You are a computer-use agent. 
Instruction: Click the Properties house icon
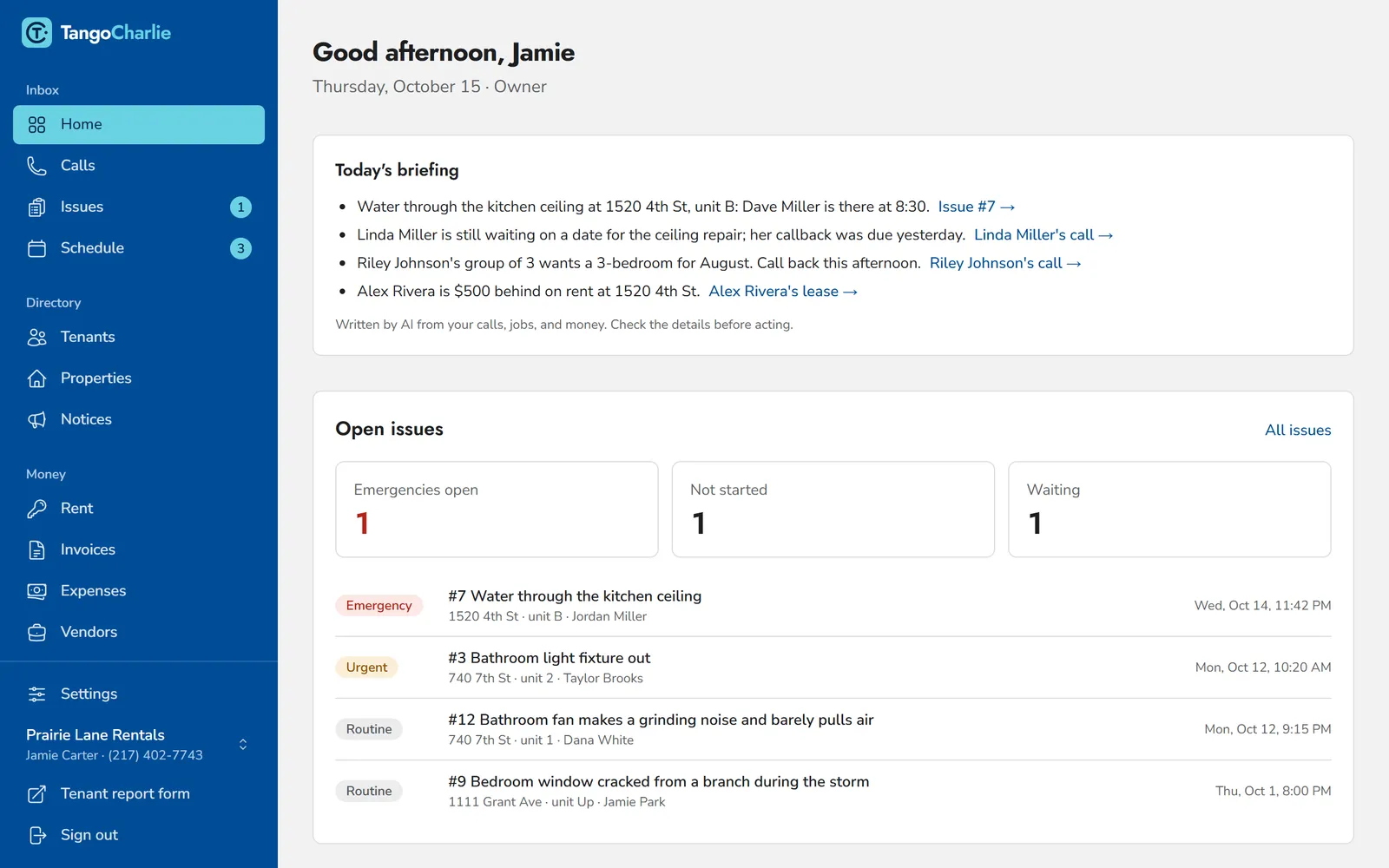36,378
